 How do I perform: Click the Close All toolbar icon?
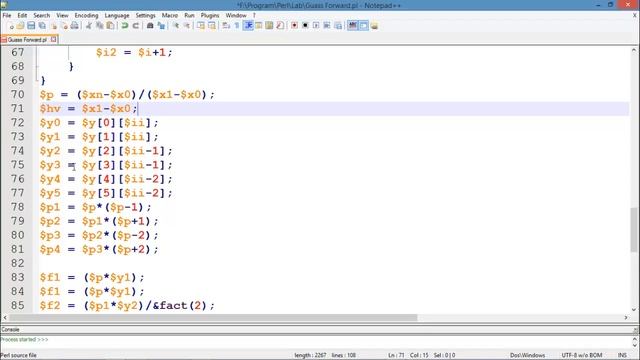click(64, 26)
